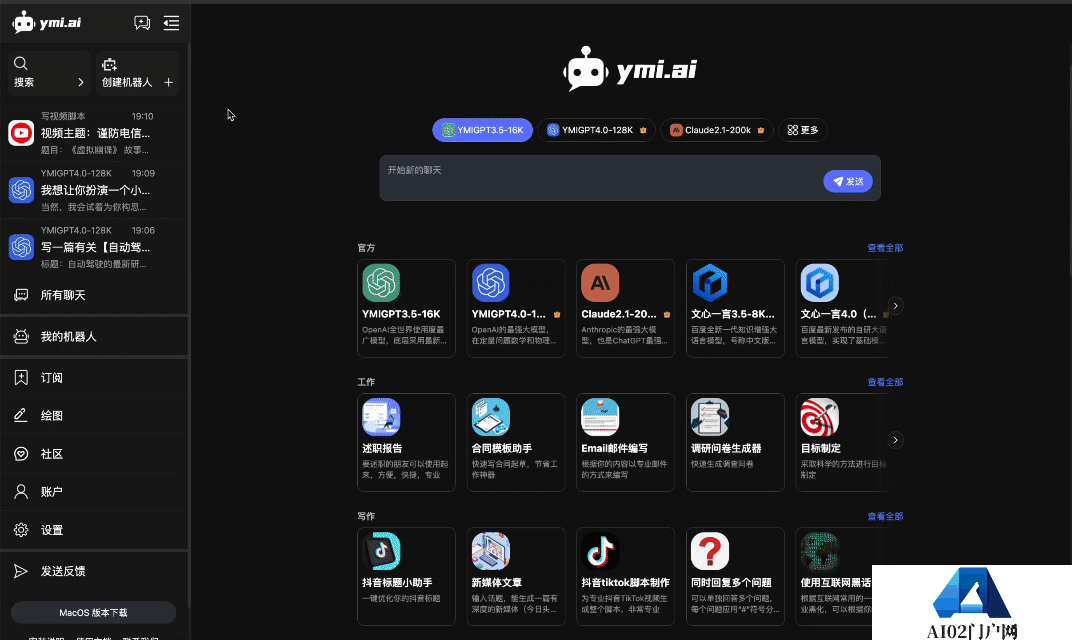Open 我的机器人 in the sidebar
The image size is (1072, 640).
pyautogui.click(x=94, y=336)
